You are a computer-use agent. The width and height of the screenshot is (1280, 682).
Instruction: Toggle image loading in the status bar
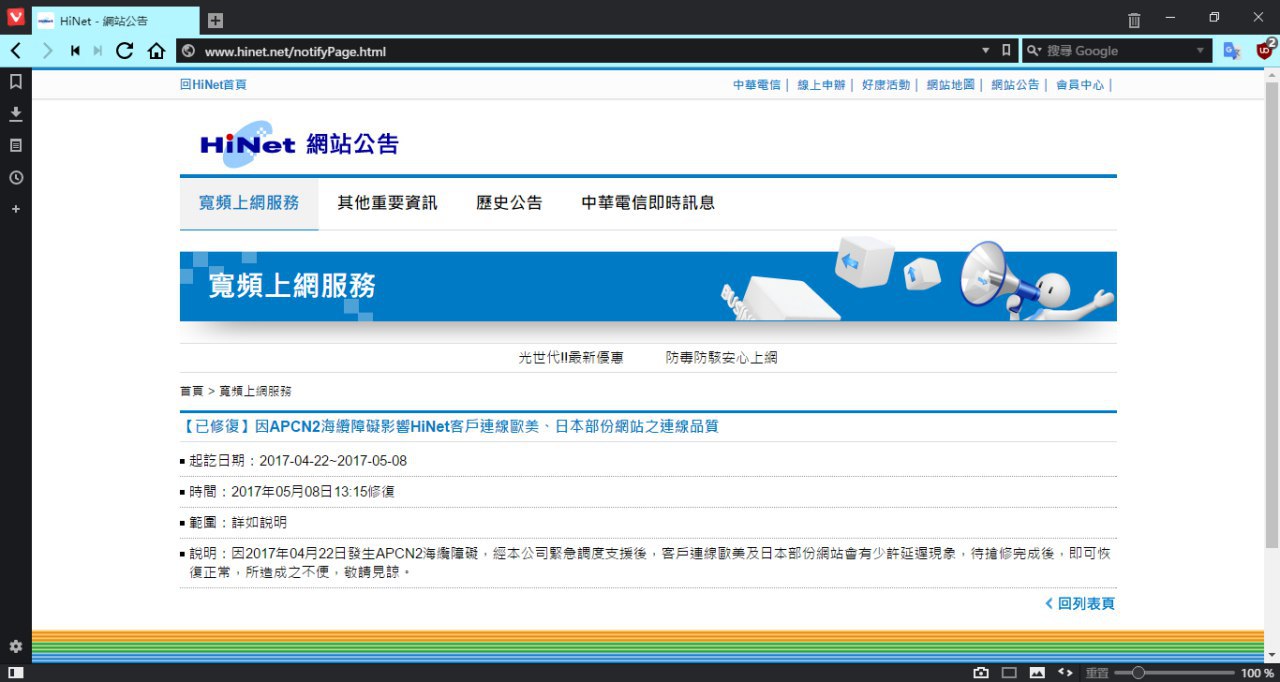point(1037,673)
